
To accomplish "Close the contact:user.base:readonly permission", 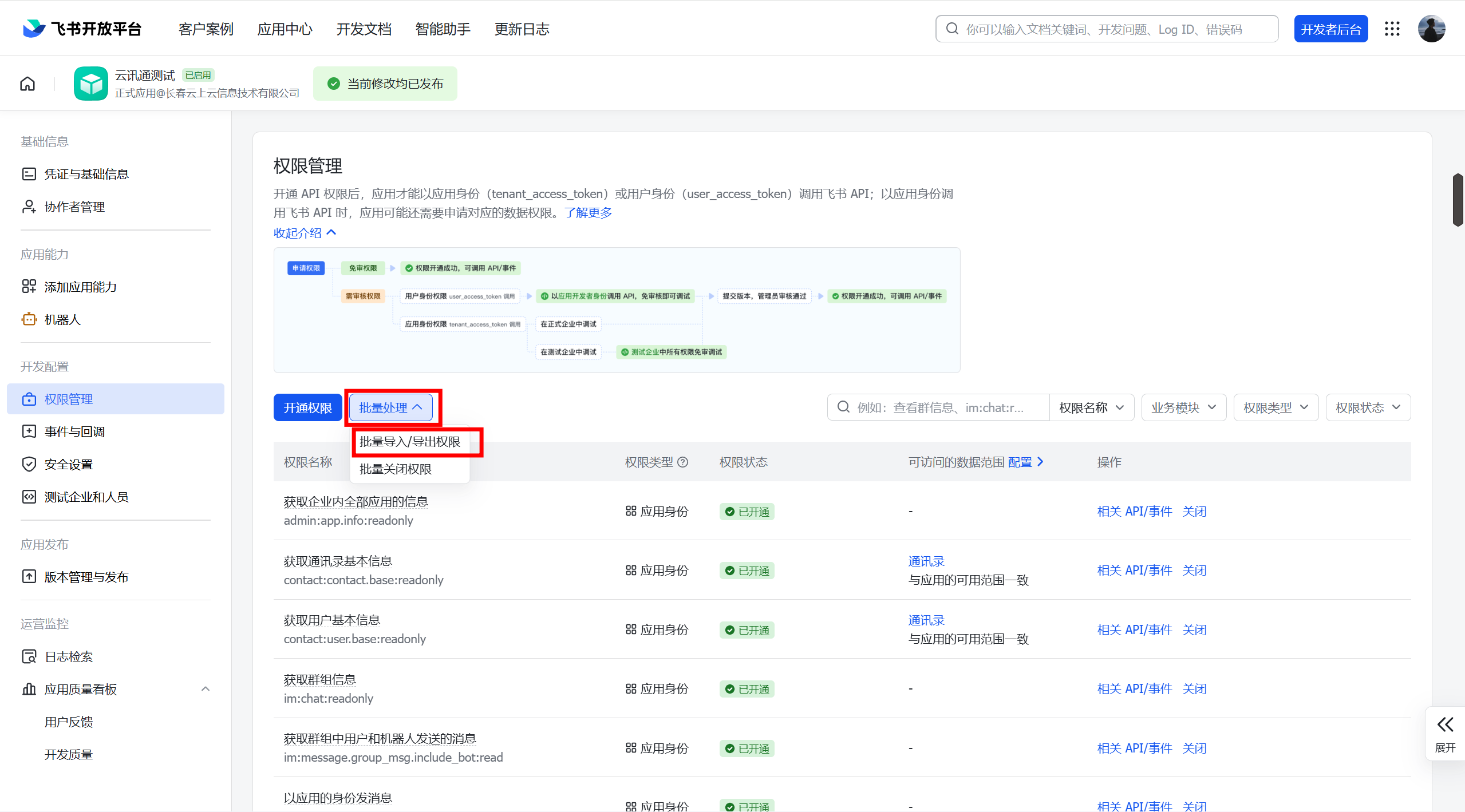I will [1194, 629].
